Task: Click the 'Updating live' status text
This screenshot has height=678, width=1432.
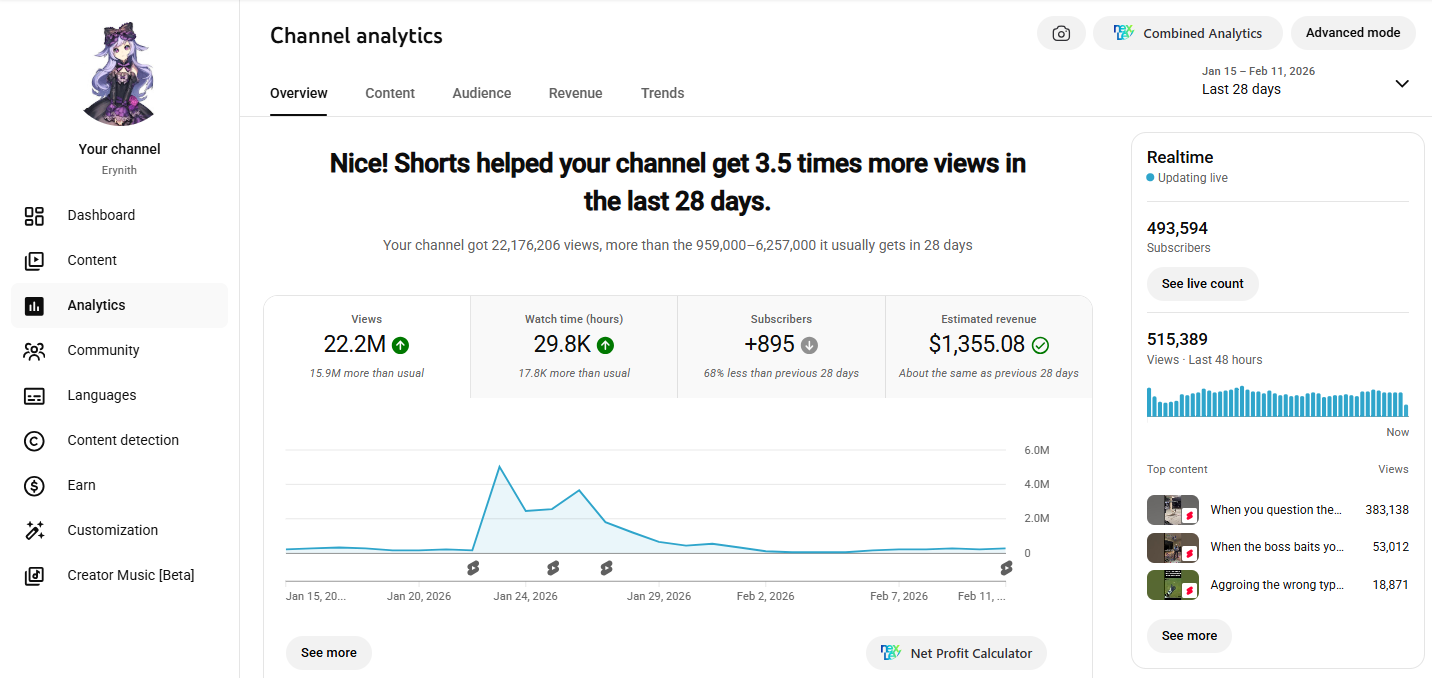Action: (x=1193, y=178)
